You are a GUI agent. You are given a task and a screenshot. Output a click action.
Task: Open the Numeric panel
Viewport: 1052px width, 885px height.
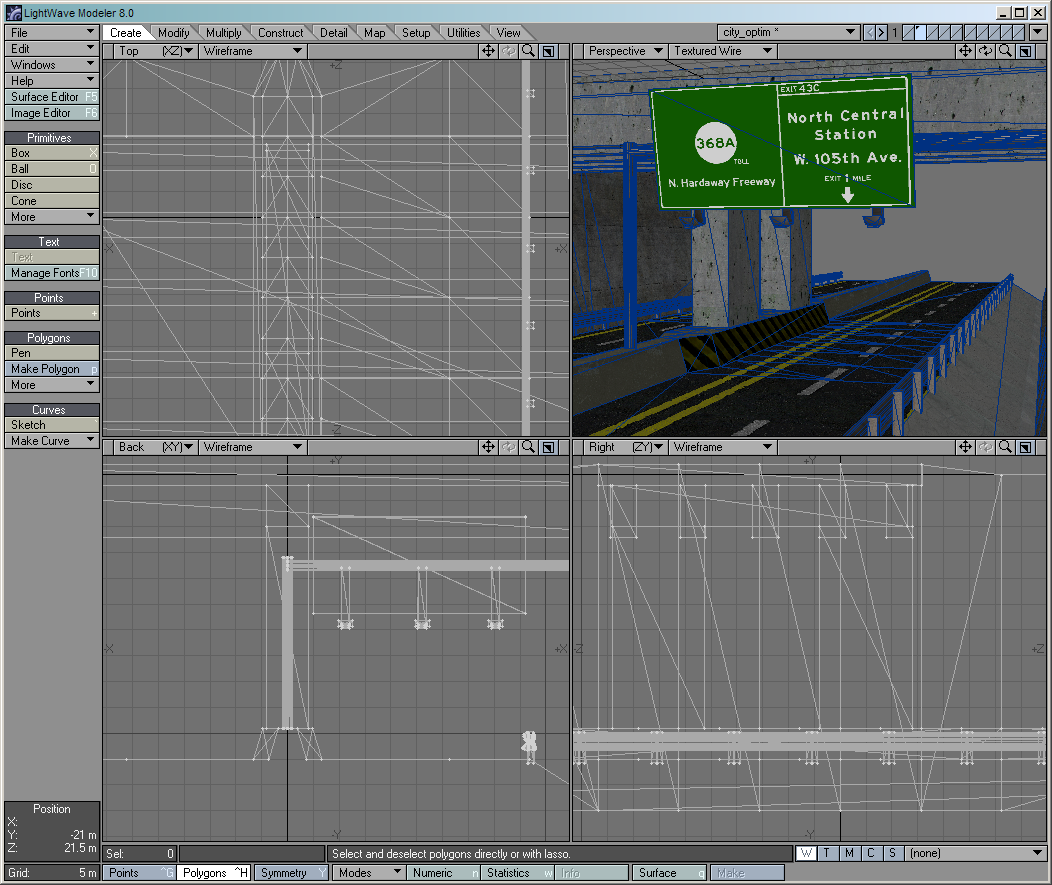point(443,873)
